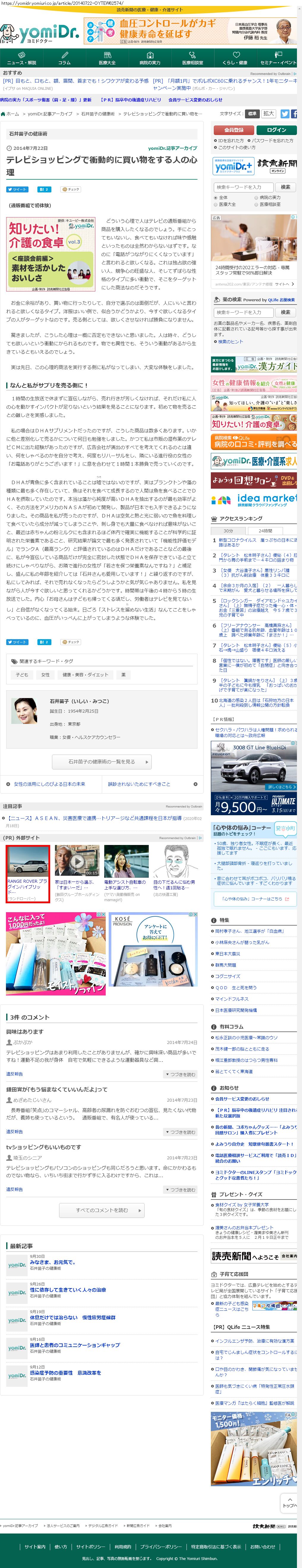Viewport: 302px width, 1568px height.
Task: Select the 医療大全 search scope radio button
Action: click(x=216, y=205)
